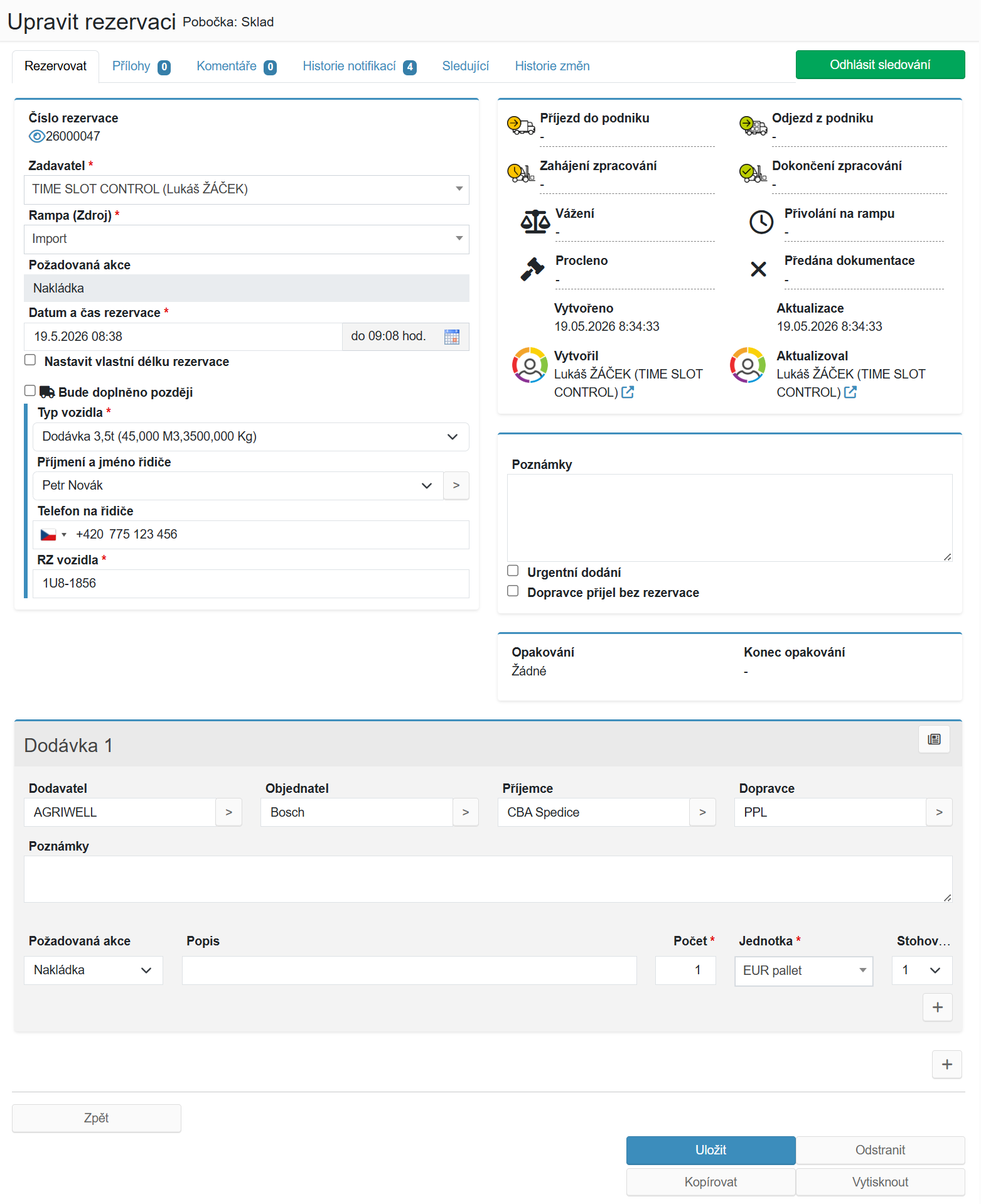
Task: Open the Typ vozidla dropdown
Action: click(x=251, y=437)
